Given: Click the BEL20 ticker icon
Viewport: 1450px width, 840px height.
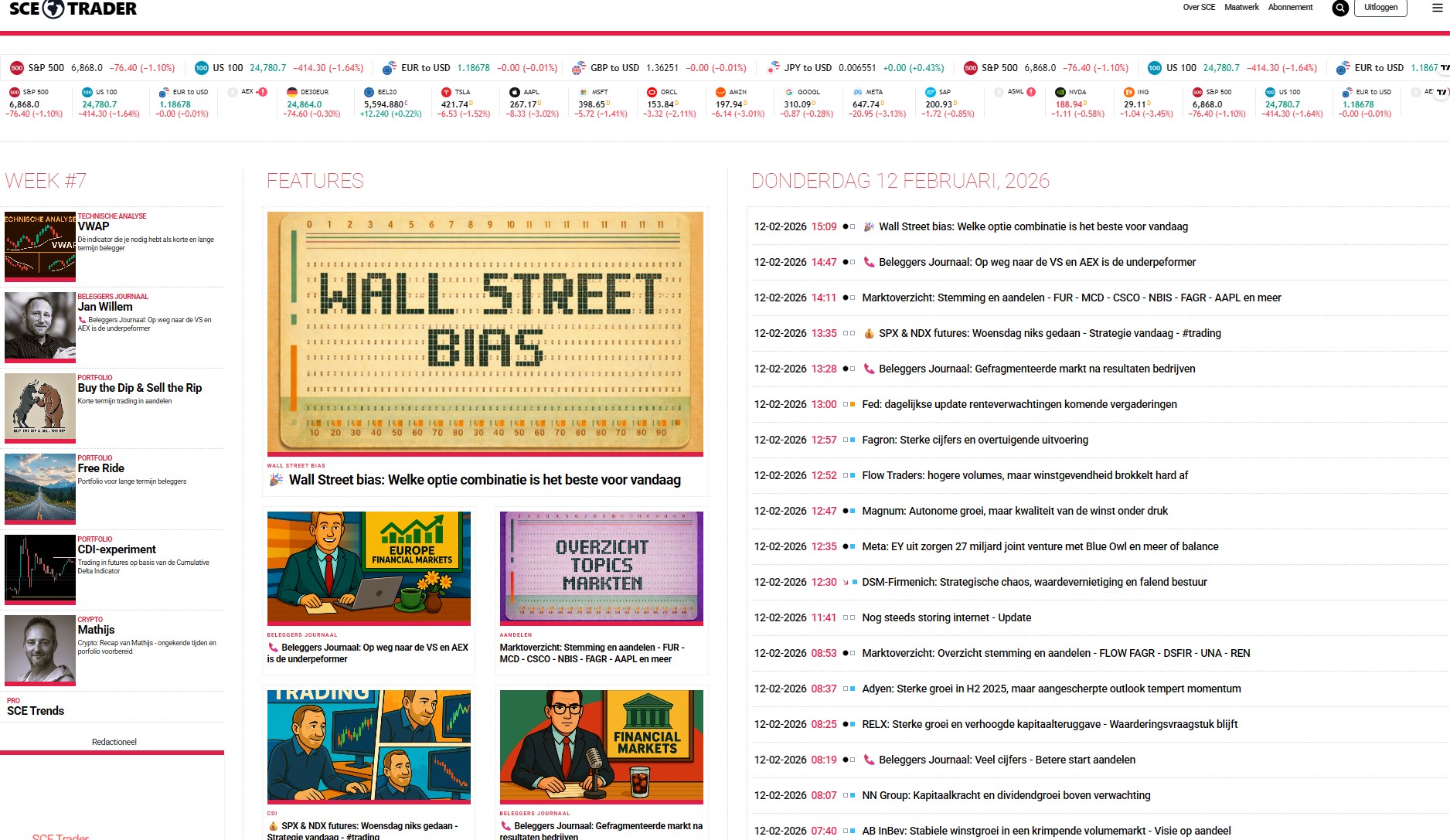Looking at the screenshot, I should pyautogui.click(x=369, y=92).
